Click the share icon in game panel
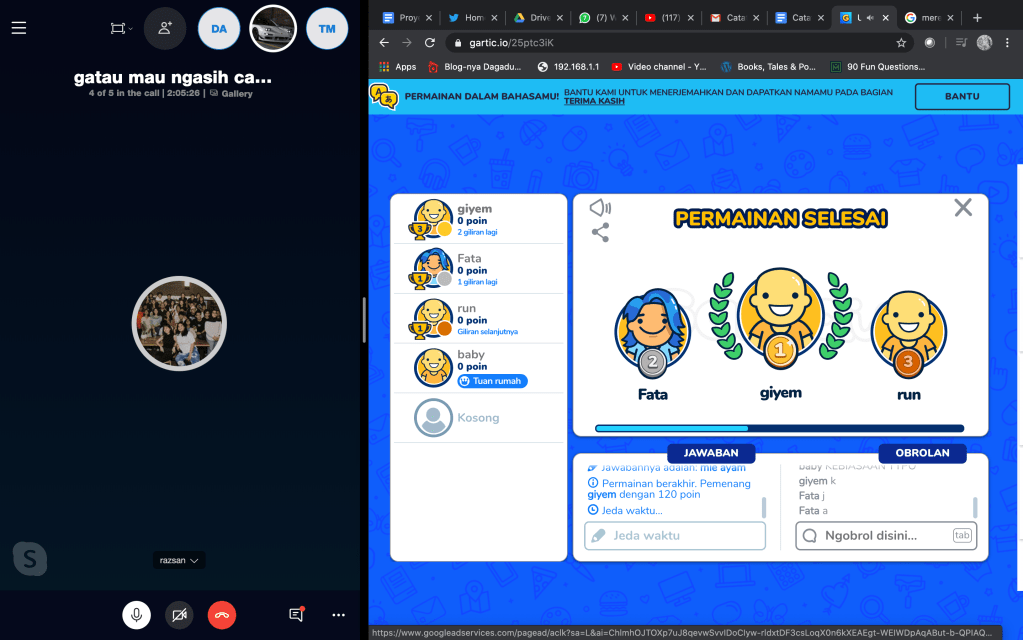This screenshot has height=640, width=1023. point(600,233)
